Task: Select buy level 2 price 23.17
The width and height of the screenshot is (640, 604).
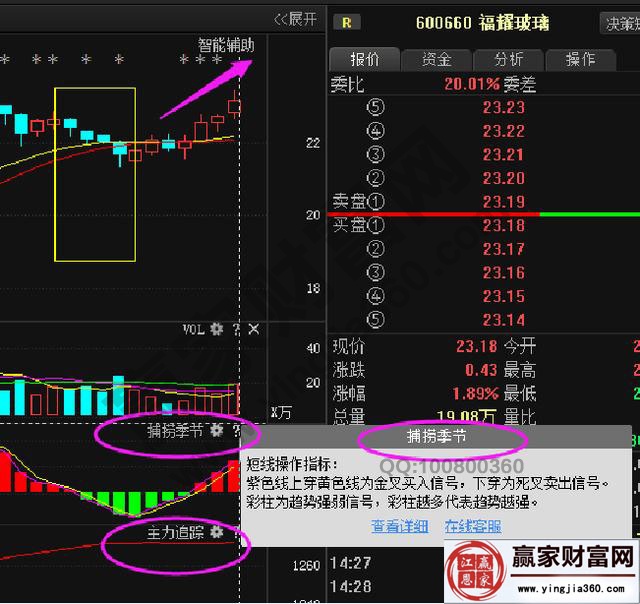Action: [503, 249]
